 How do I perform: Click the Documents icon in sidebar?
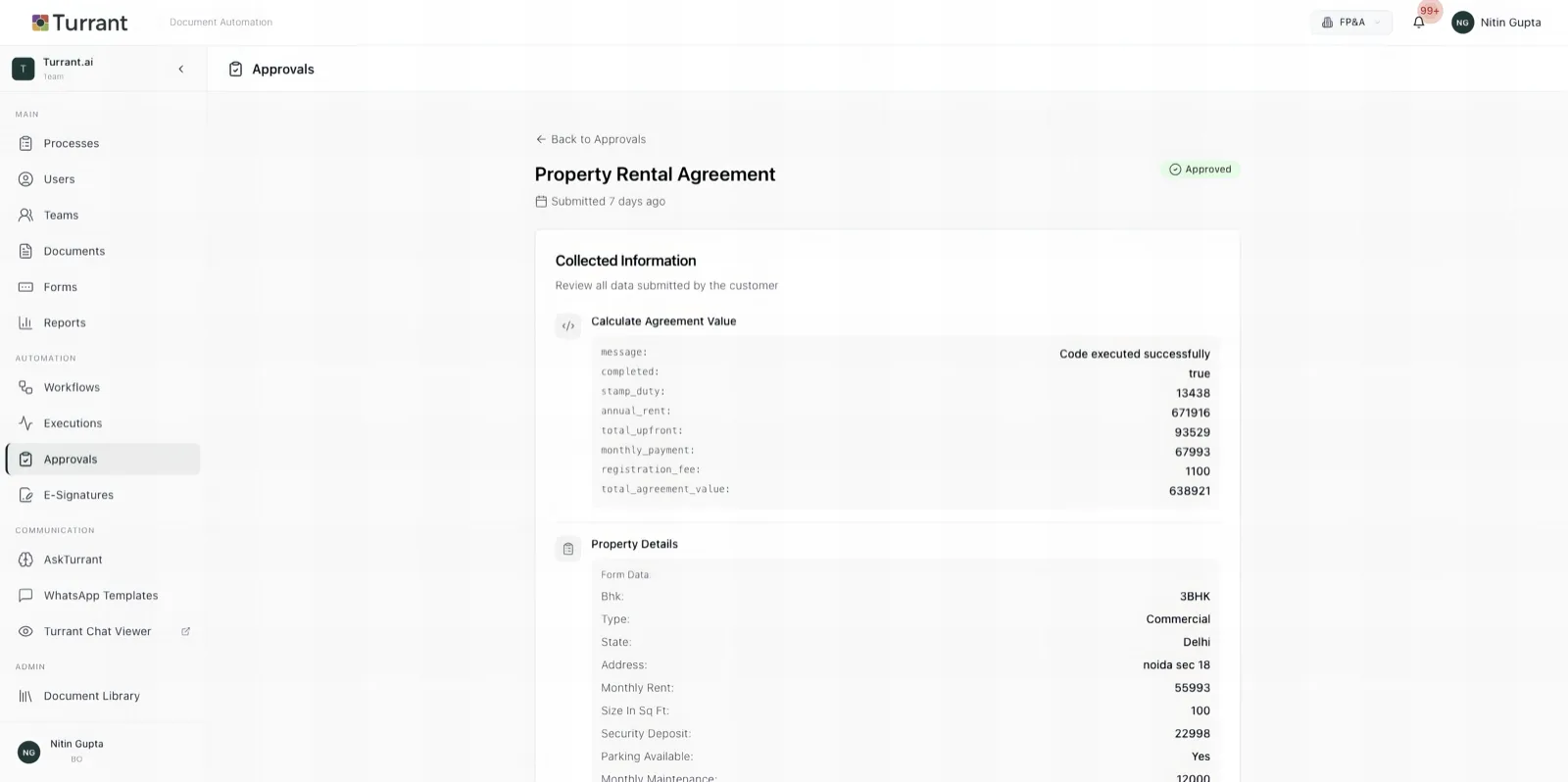[x=26, y=251]
